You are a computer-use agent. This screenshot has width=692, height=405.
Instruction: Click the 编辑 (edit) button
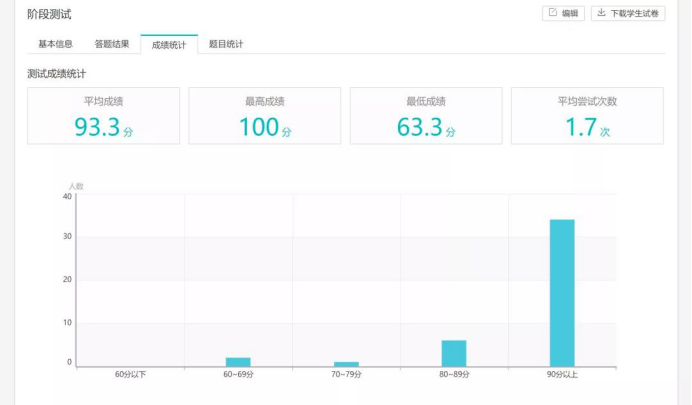563,13
